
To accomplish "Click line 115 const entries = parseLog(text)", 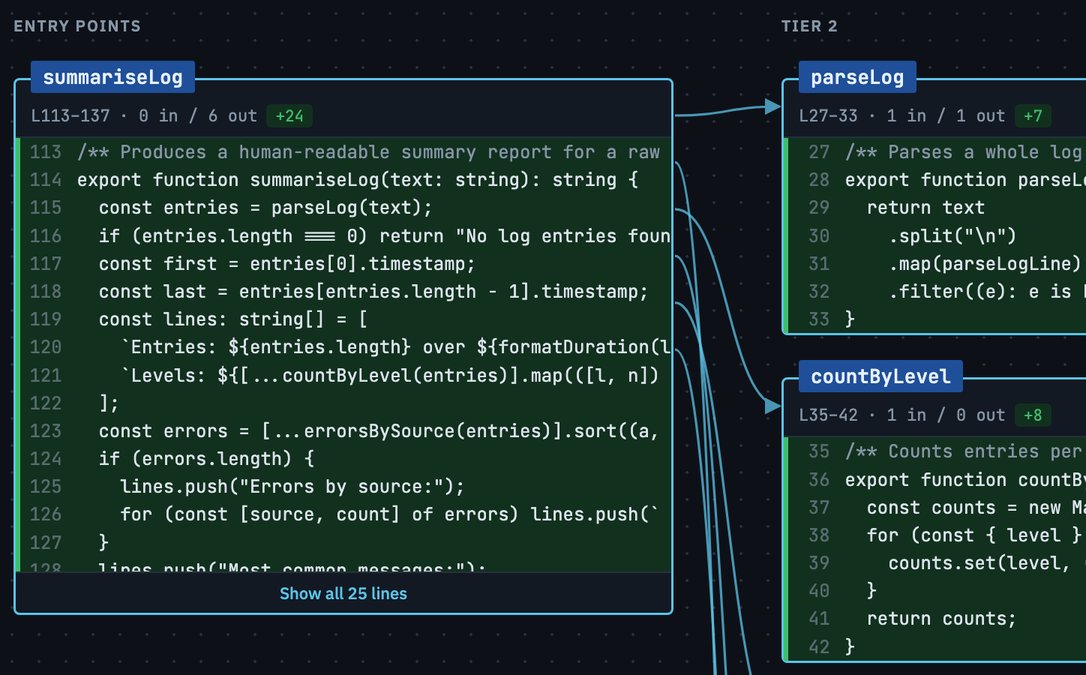I will coord(346,208).
